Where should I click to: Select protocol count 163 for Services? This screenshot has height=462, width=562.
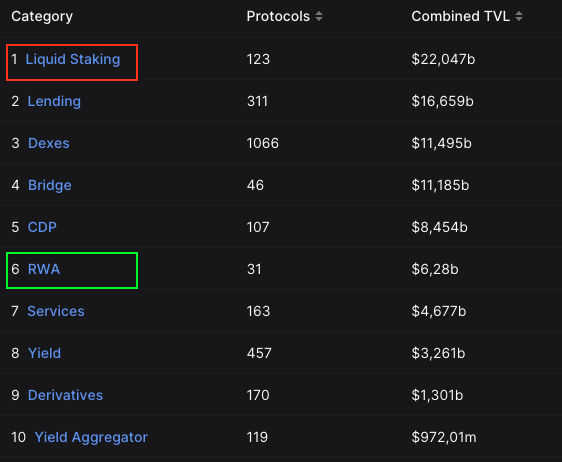point(258,311)
